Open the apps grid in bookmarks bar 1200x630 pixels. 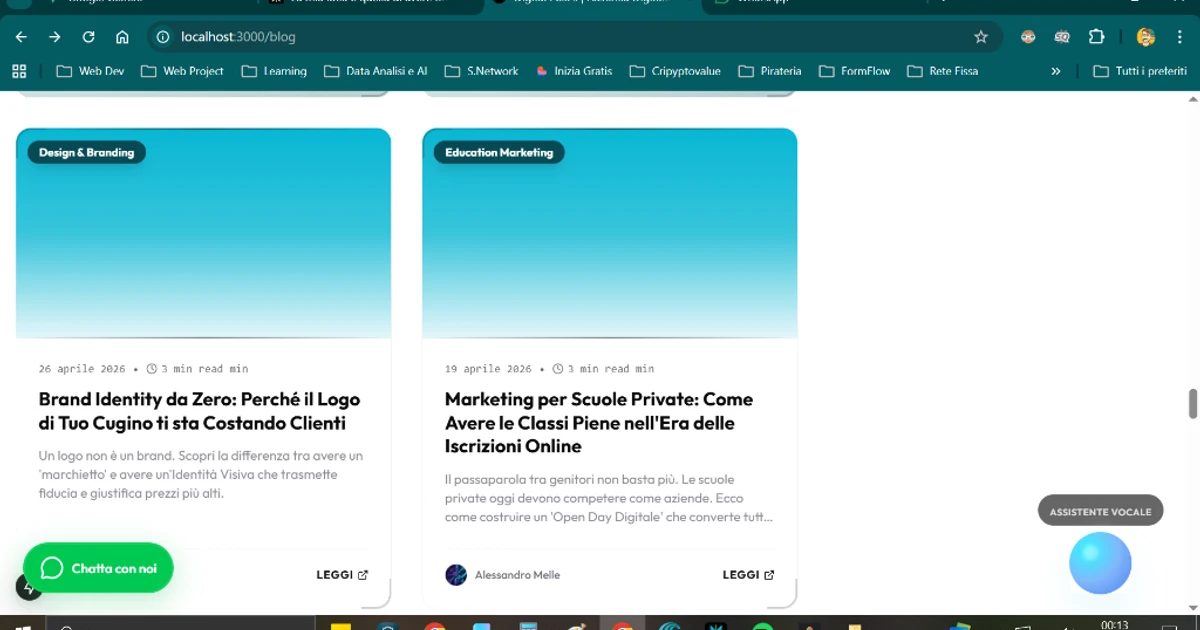[x=18, y=71]
